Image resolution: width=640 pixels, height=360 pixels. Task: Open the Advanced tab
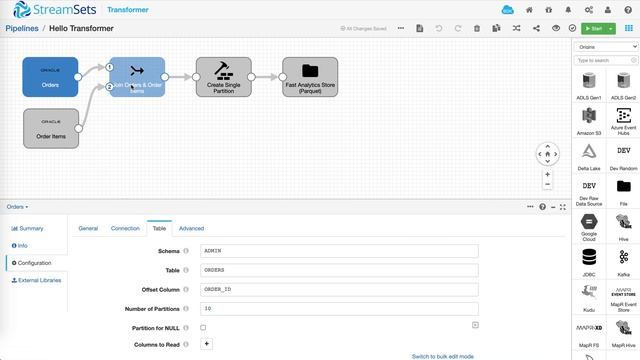point(191,228)
